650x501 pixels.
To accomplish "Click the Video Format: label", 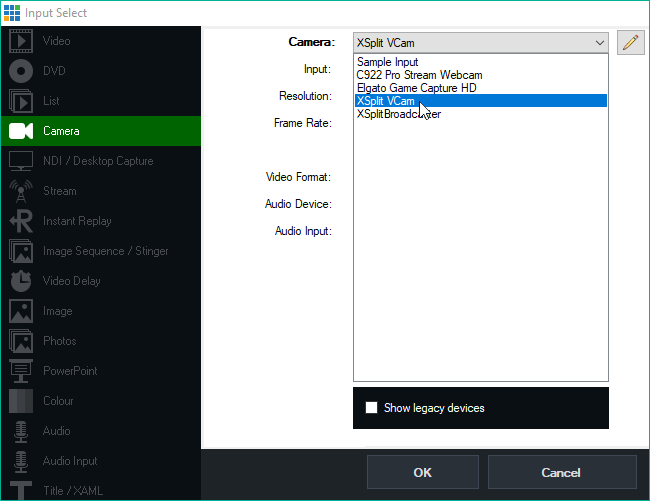I will coord(298,177).
